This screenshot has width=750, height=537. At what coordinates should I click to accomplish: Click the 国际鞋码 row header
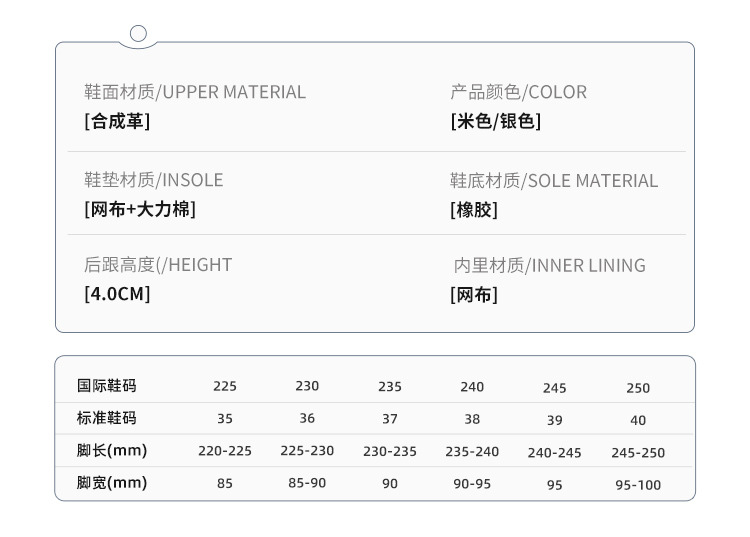[107, 386]
